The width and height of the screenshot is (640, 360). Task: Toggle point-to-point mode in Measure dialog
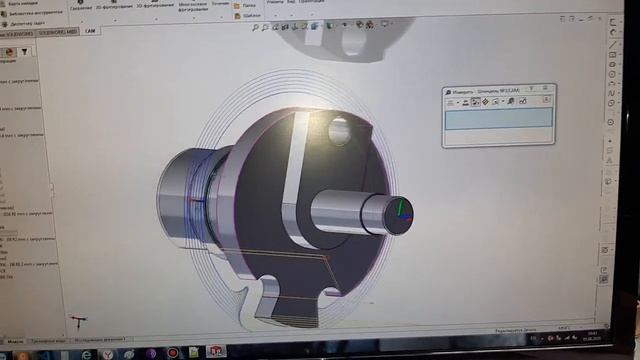pos(476,102)
